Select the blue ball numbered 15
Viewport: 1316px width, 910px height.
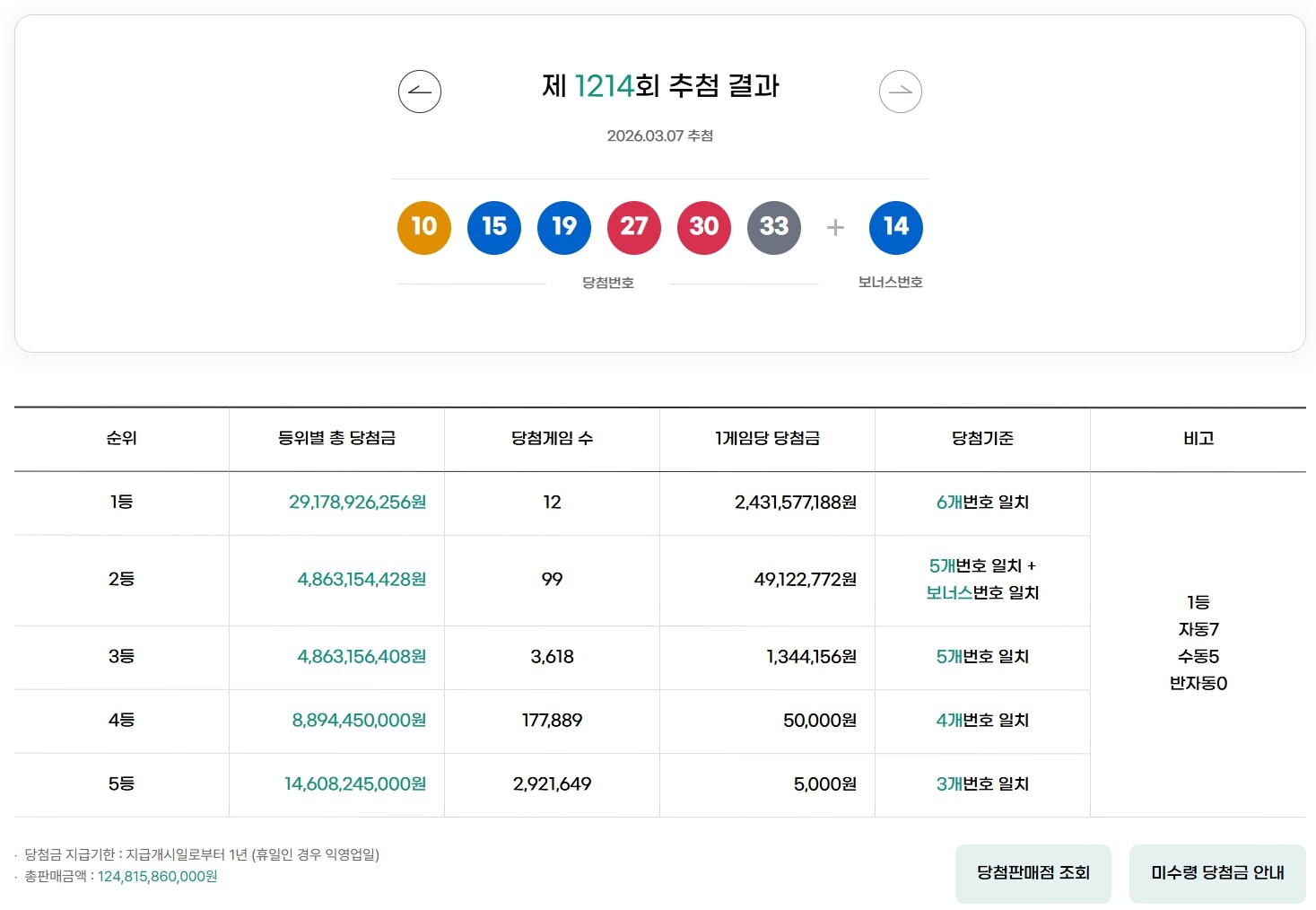coord(493,228)
